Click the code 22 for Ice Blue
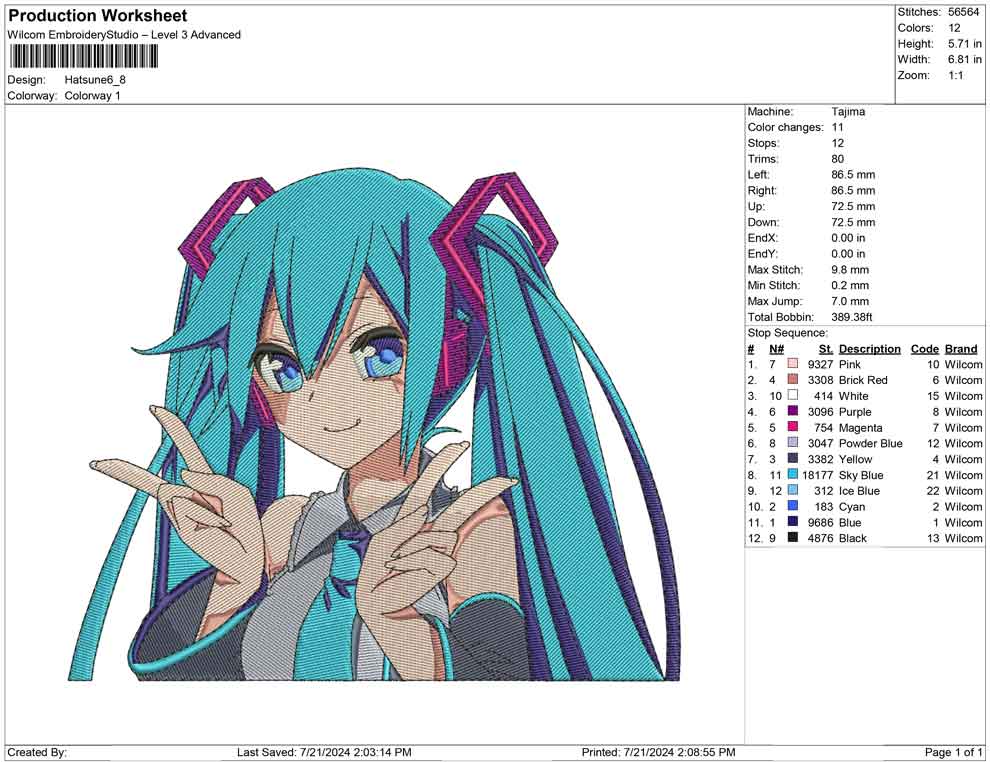990x762 pixels. coord(933,491)
